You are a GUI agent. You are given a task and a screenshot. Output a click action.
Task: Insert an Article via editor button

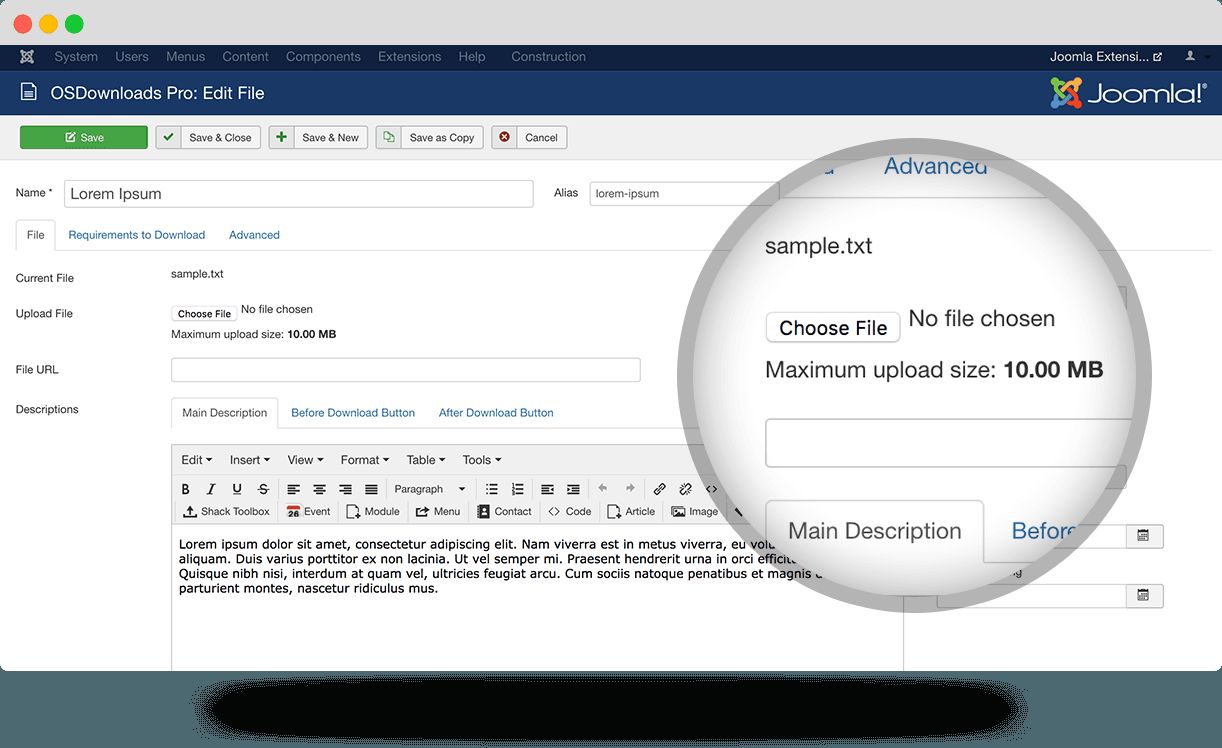point(631,511)
